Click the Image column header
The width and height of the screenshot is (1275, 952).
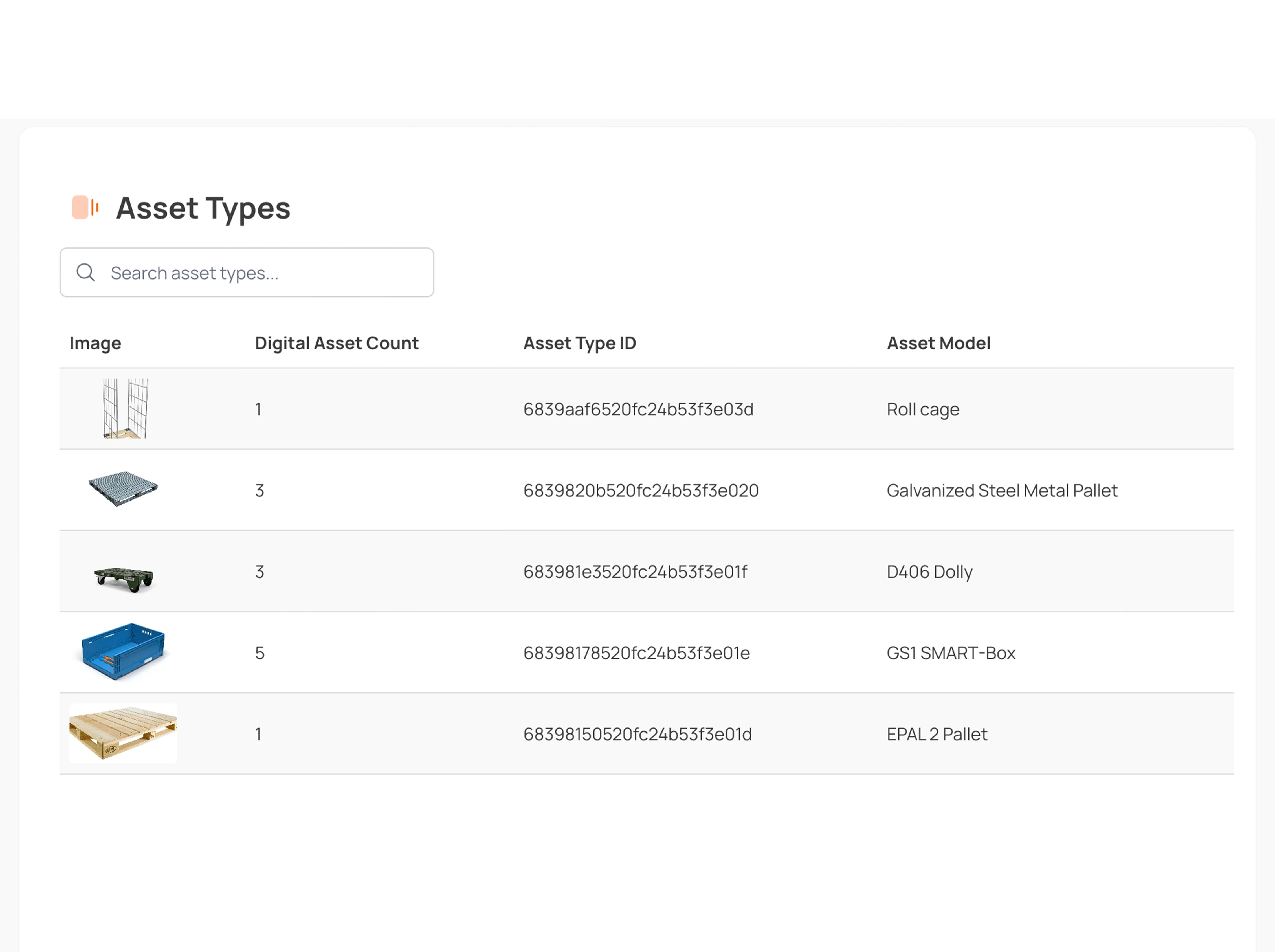pos(95,343)
